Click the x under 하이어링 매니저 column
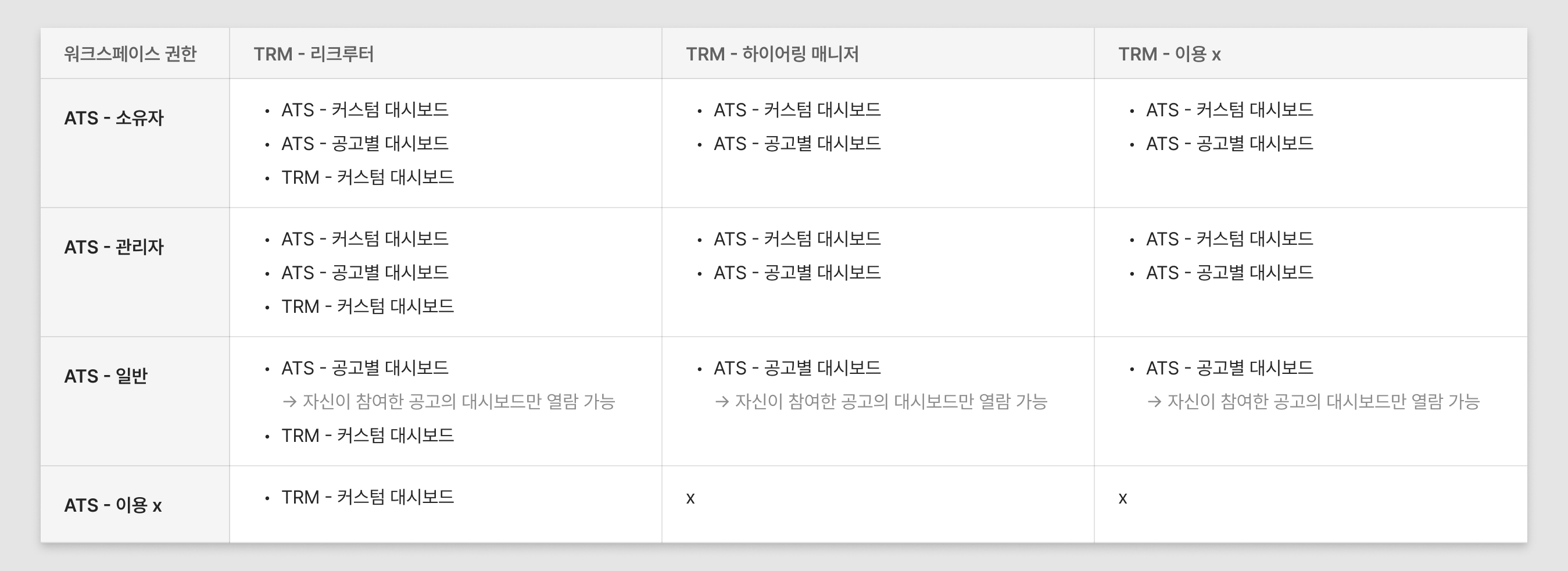Image resolution: width=1568 pixels, height=571 pixels. click(690, 498)
